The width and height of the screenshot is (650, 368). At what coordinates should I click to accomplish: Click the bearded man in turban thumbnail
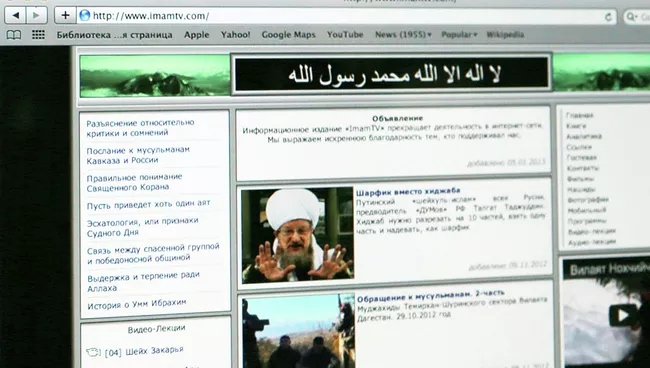(x=297, y=235)
